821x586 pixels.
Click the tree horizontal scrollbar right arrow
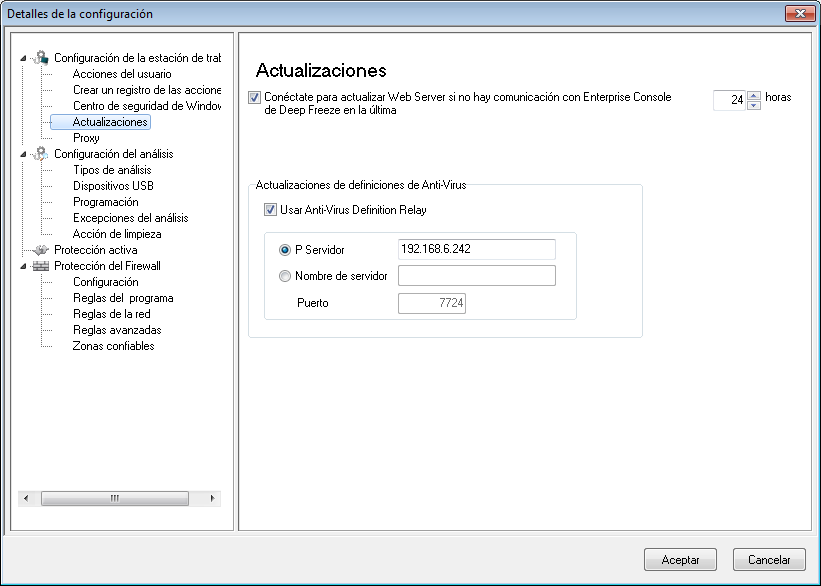pyautogui.click(x=212, y=498)
